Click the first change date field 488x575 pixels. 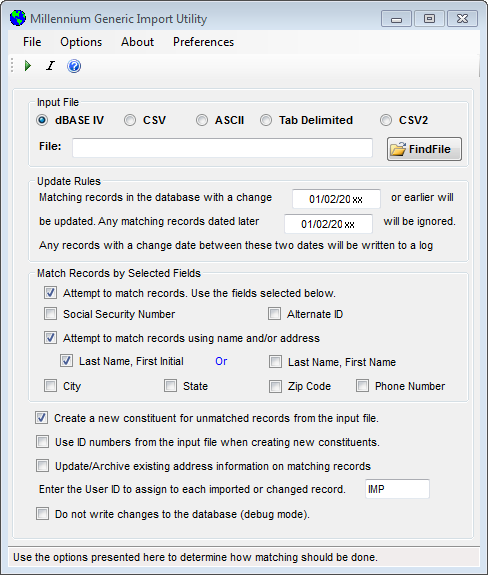click(336, 199)
